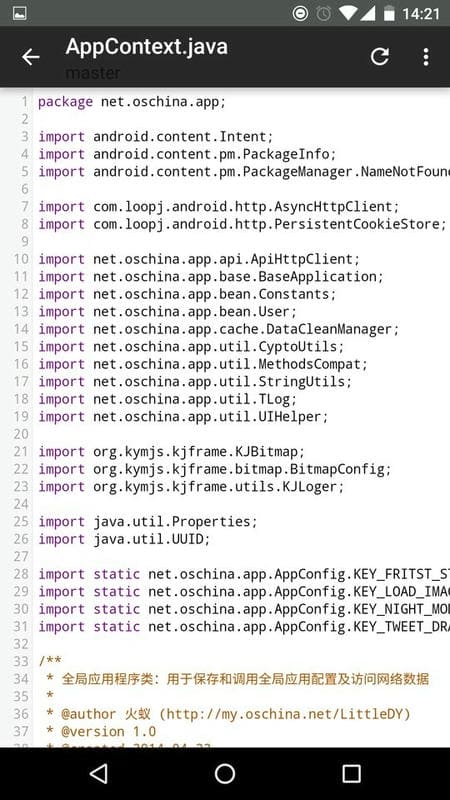The image size is (450, 800).
Task: Tap the Android back navigation button
Action: pos(98,773)
